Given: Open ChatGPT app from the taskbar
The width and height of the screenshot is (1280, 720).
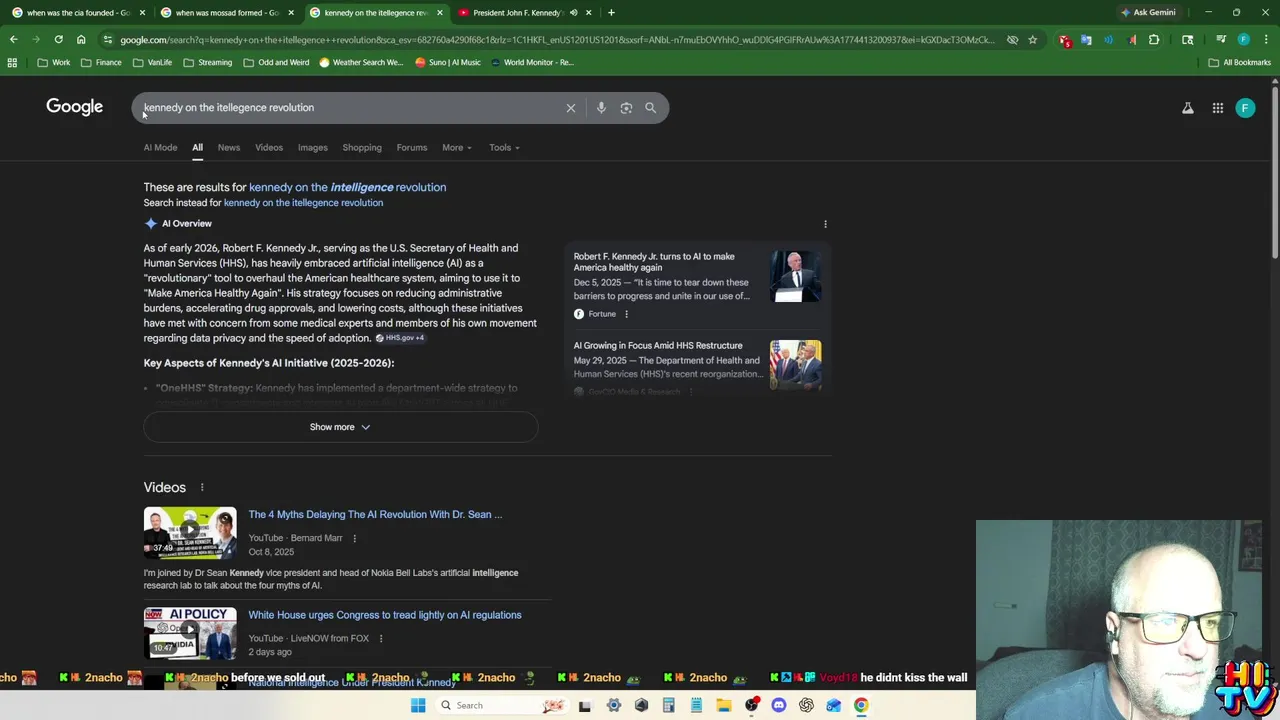Looking at the screenshot, I should point(806,706).
